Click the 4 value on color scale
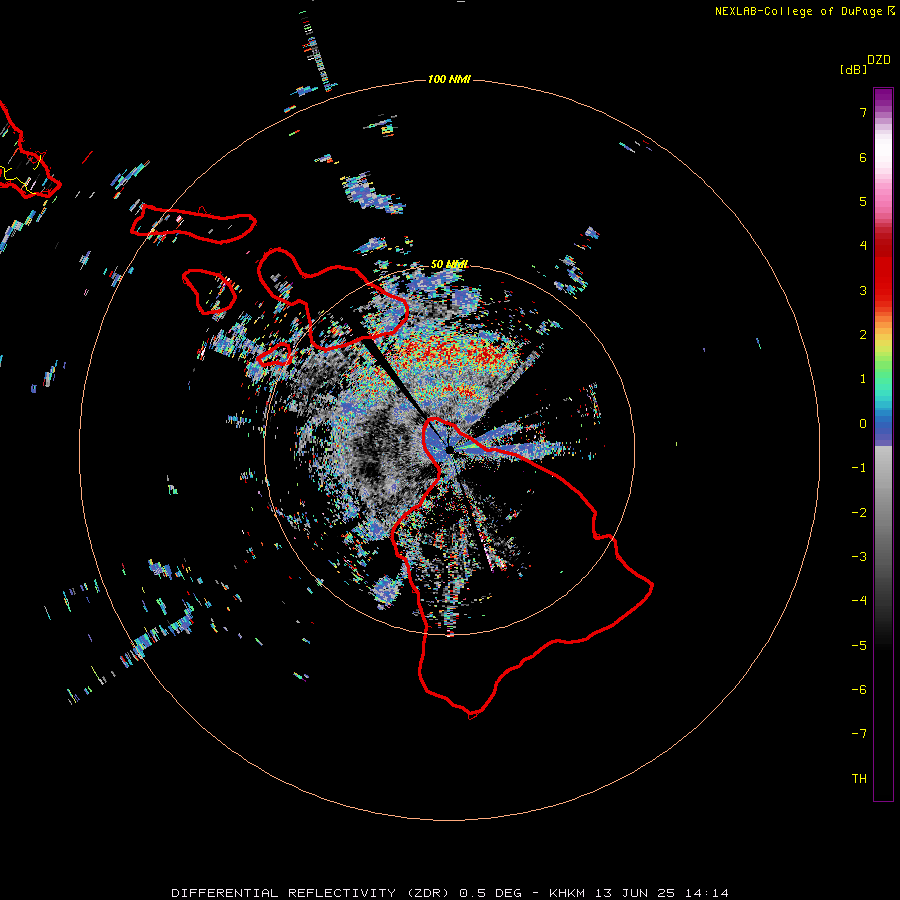 [x=863, y=246]
